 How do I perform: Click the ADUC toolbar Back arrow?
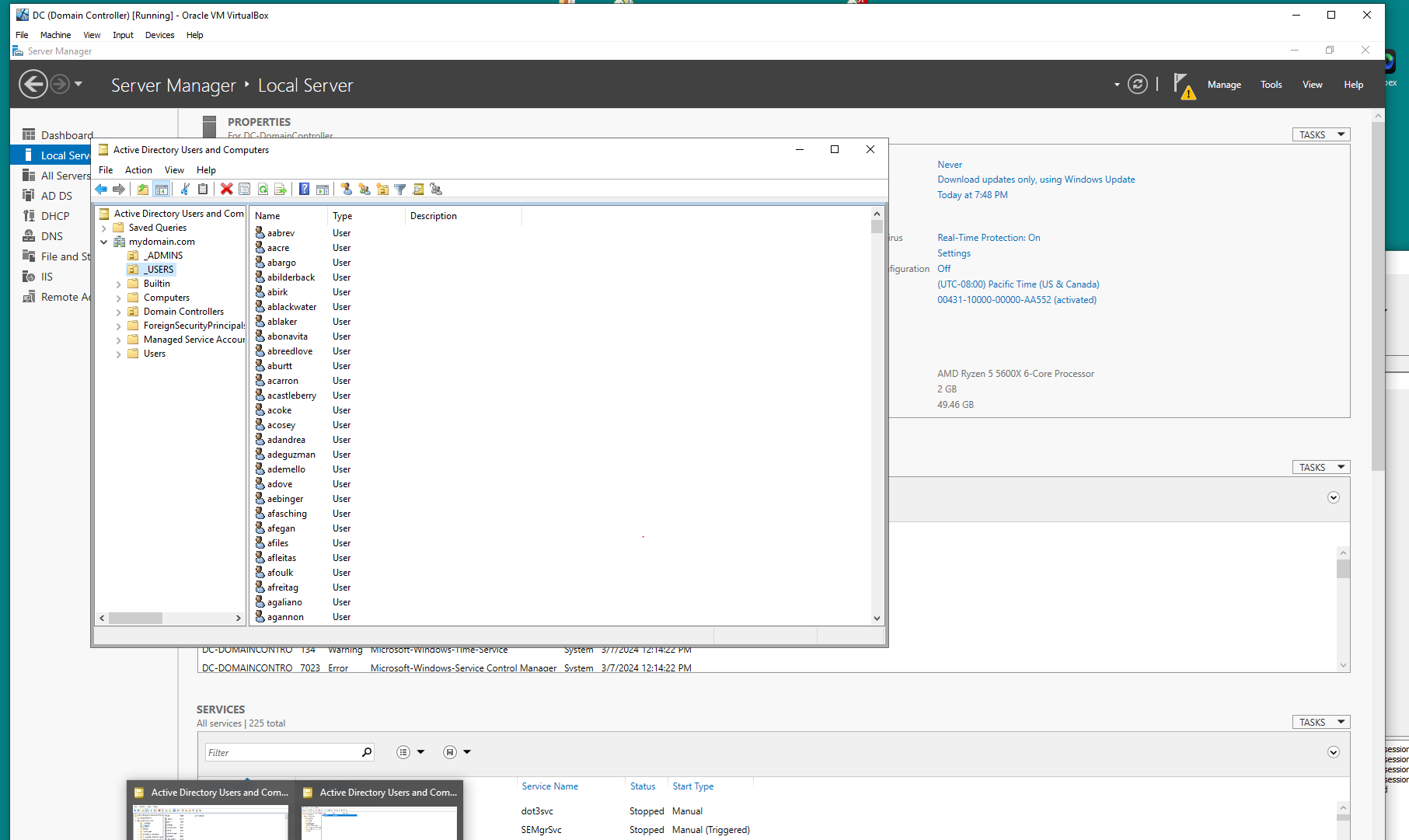click(x=101, y=189)
